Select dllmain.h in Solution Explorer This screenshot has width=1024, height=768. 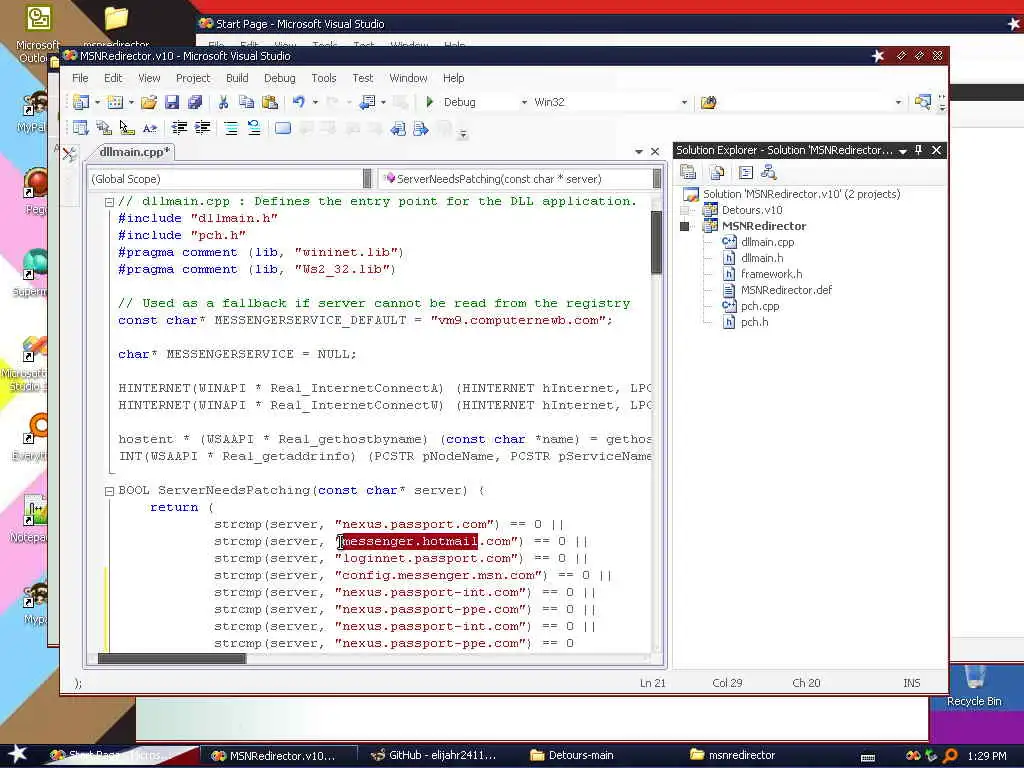[x=761, y=258]
